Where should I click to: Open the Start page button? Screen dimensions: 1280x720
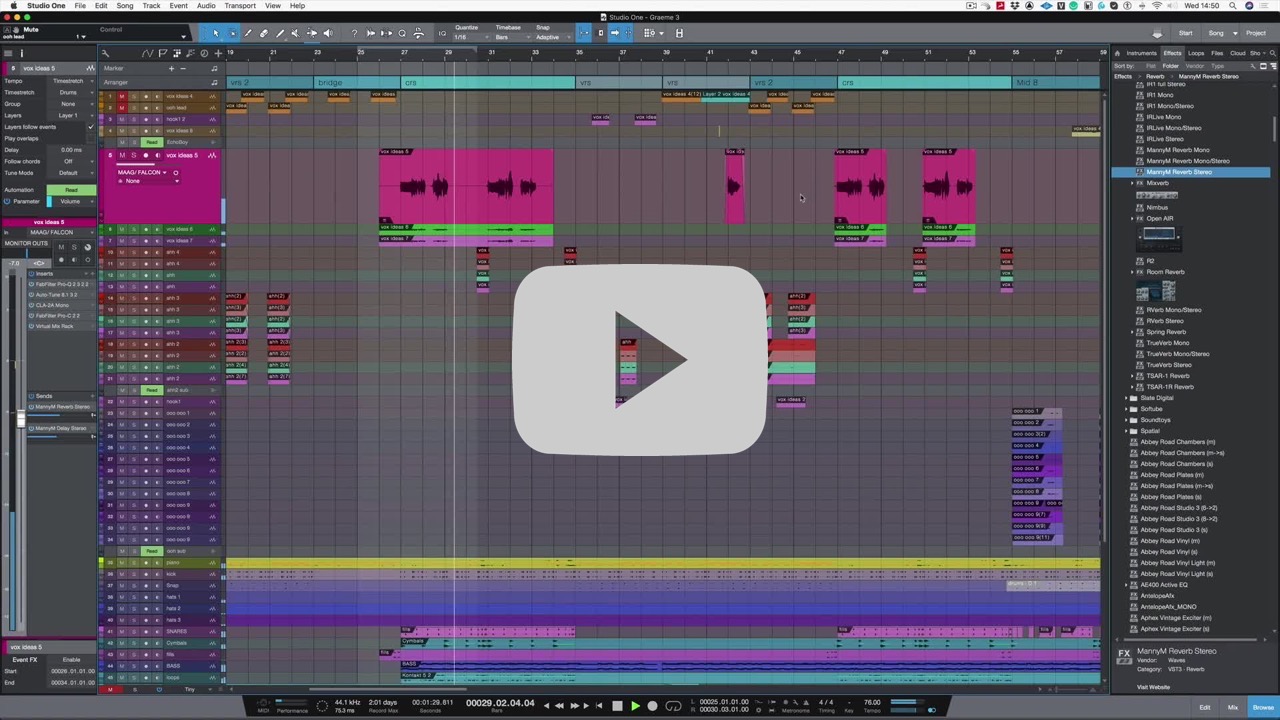(1185, 33)
